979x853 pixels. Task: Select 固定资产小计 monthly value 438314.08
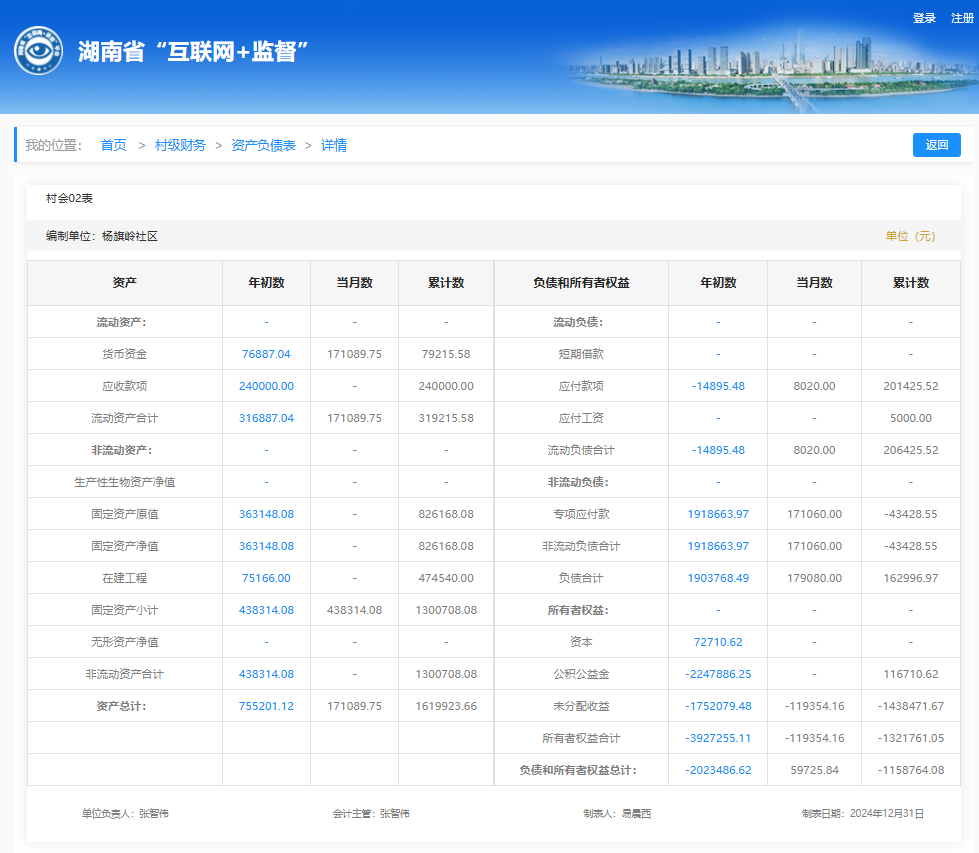(354, 610)
